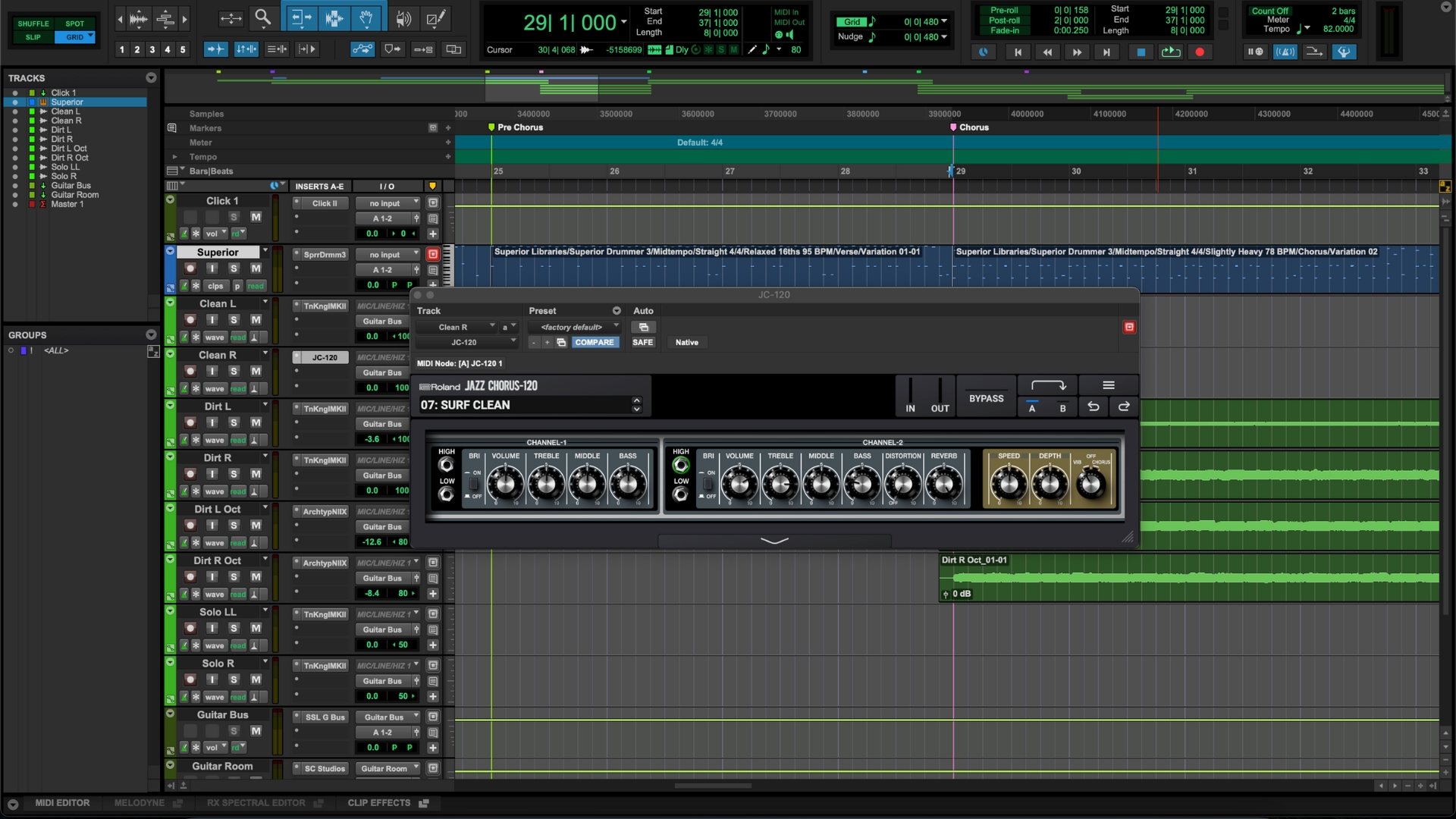Recall memory location 3
The height and width of the screenshot is (819, 1456).
click(x=152, y=49)
